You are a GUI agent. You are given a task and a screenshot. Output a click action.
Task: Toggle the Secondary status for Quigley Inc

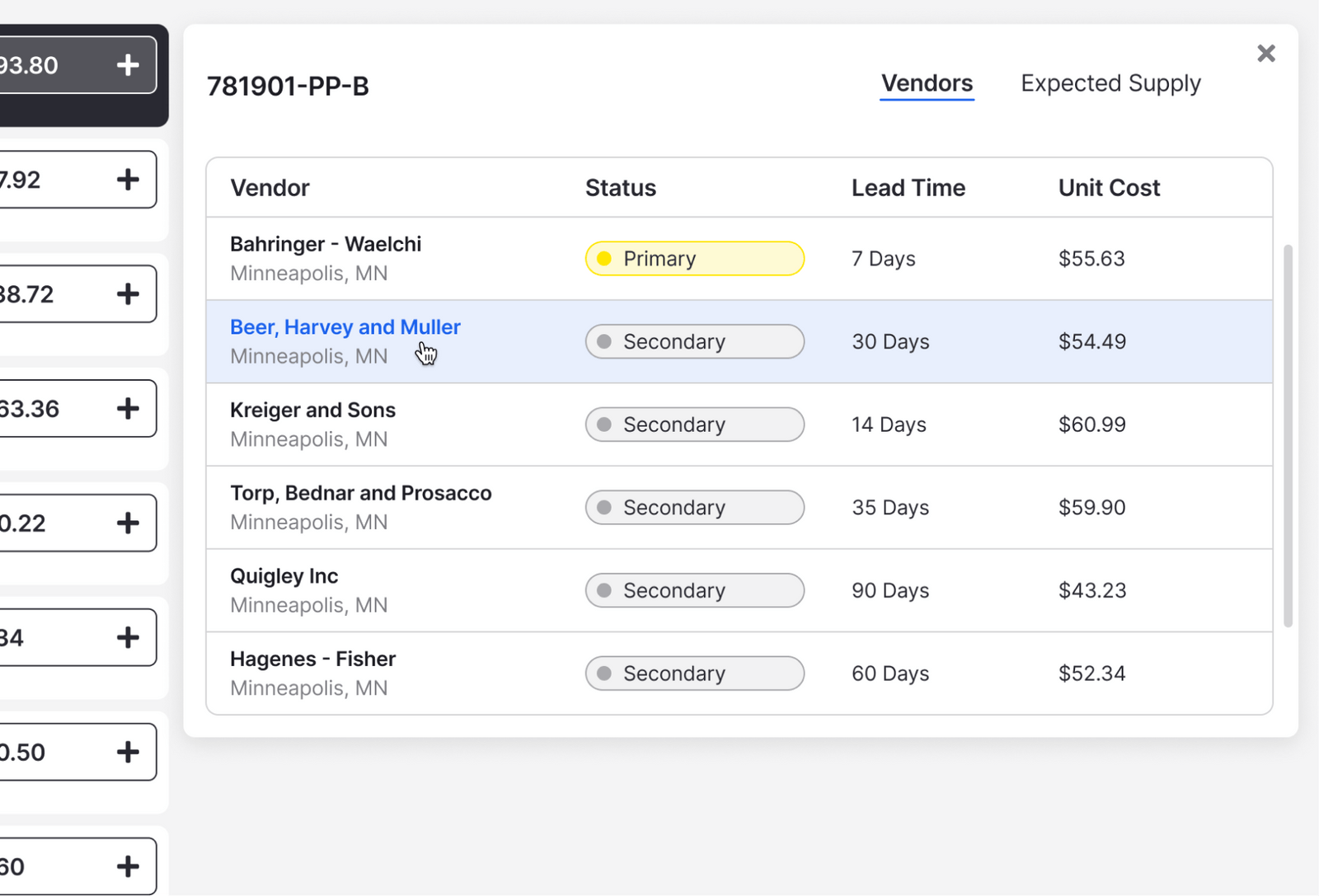click(694, 590)
